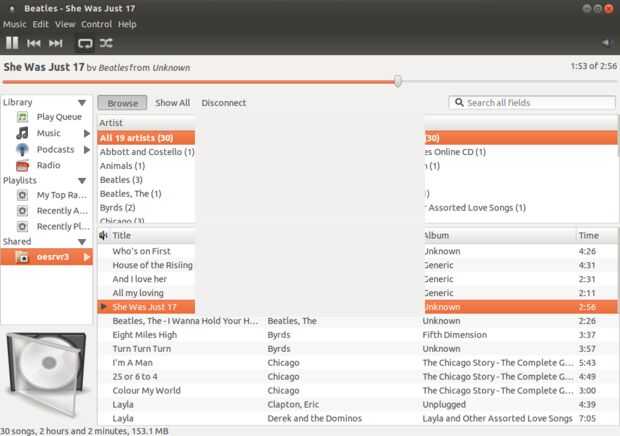Select All 19 artists (30) entry
The width and height of the screenshot is (620, 436).
click(x=146, y=138)
